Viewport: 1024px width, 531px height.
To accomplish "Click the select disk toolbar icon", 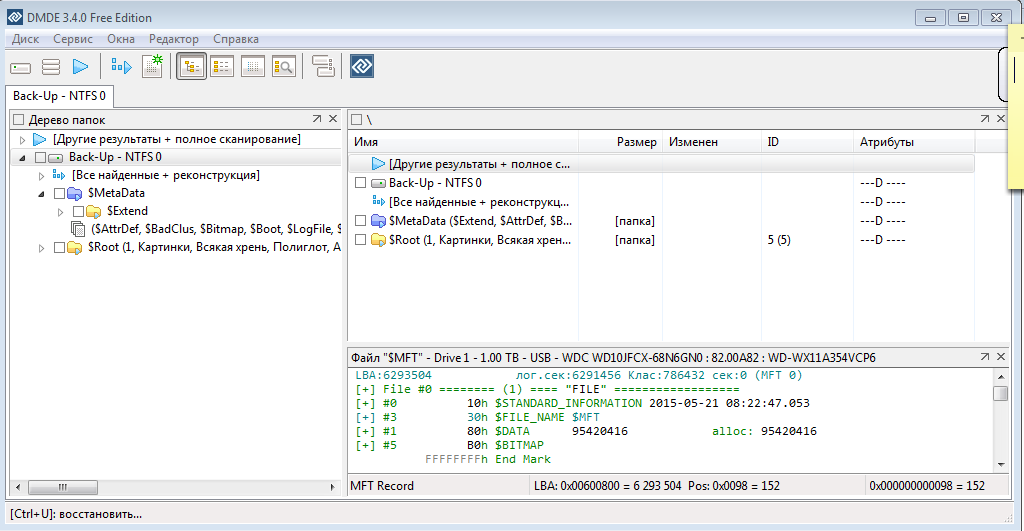I will pos(21,67).
